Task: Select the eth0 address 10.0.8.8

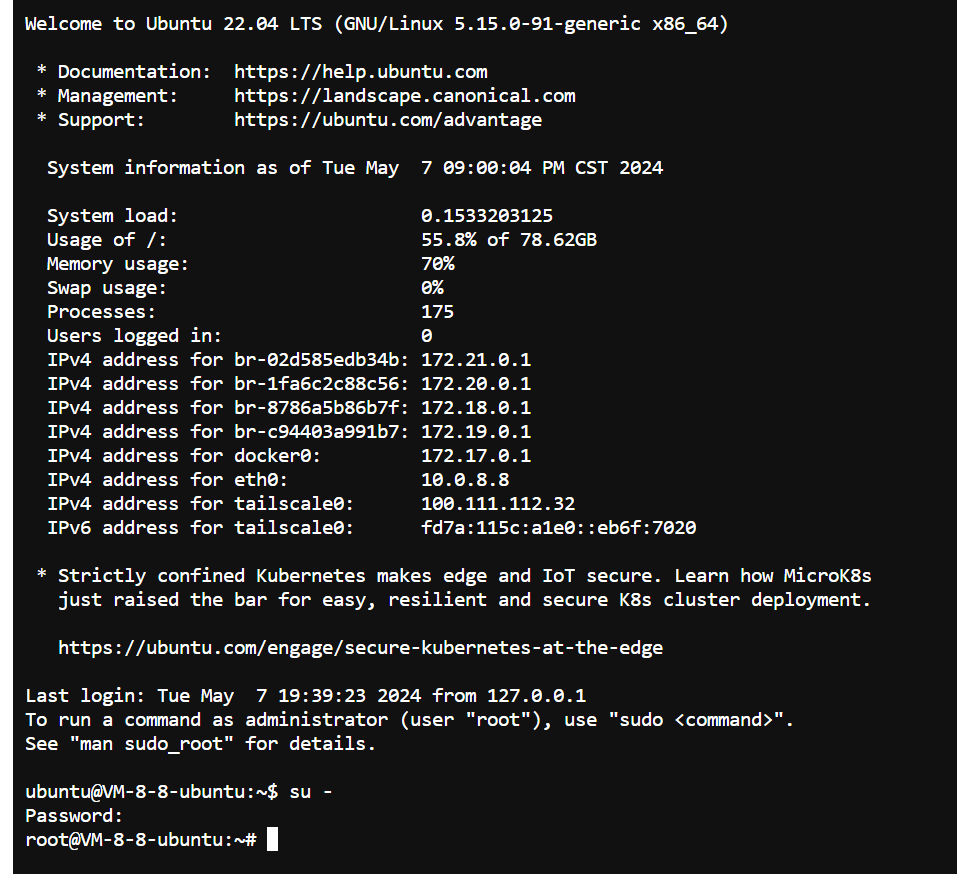Action: [464, 480]
